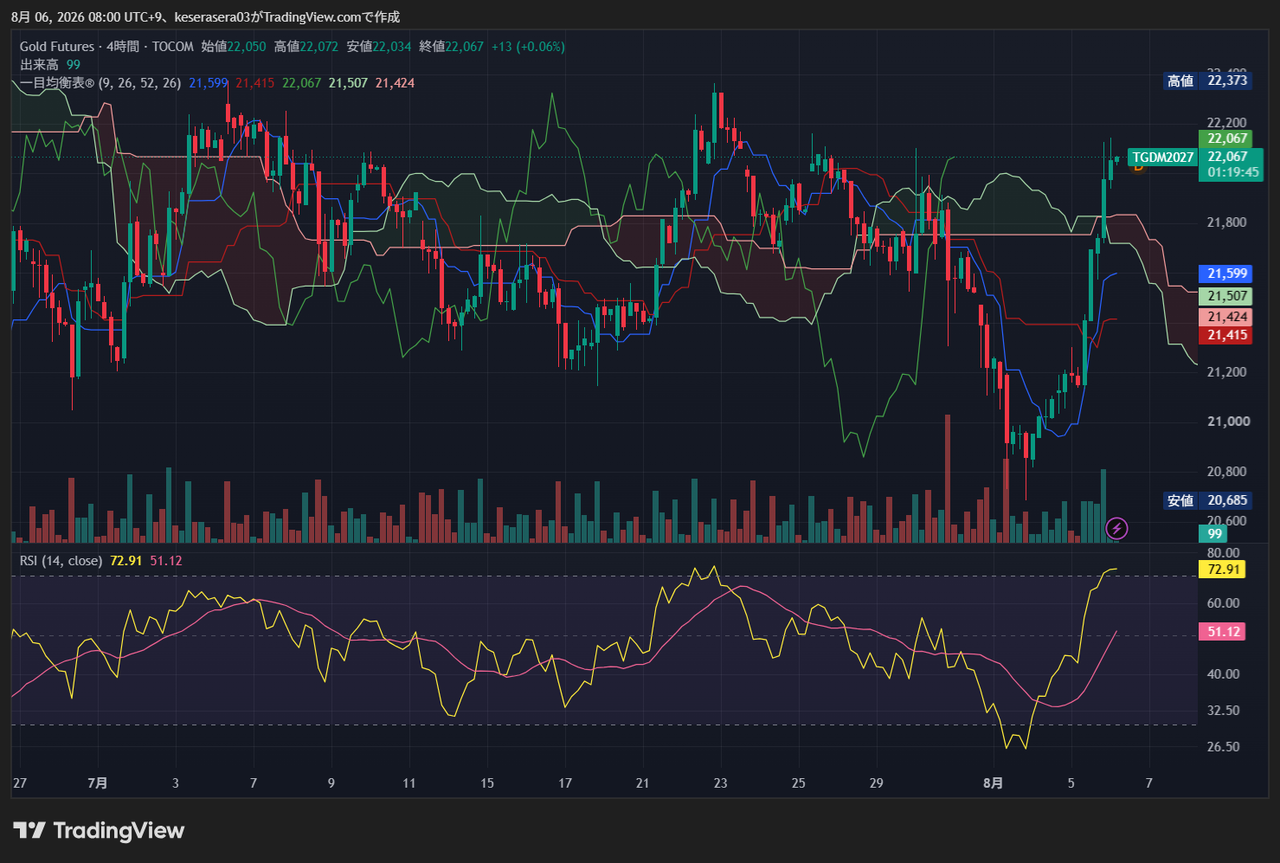
Task: Click blue 21,599 value in the Ichimoku legend
Action: [x=208, y=83]
